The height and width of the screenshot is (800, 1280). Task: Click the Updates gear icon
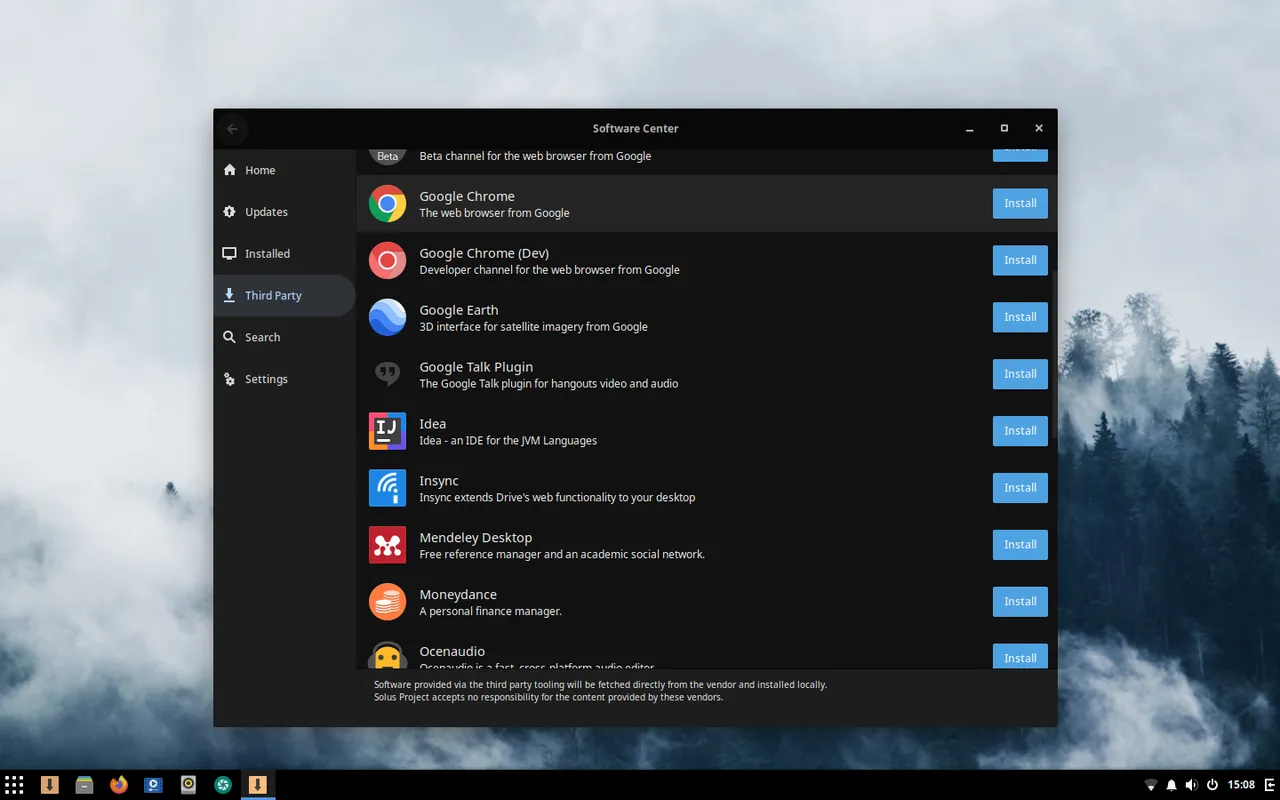click(x=230, y=212)
